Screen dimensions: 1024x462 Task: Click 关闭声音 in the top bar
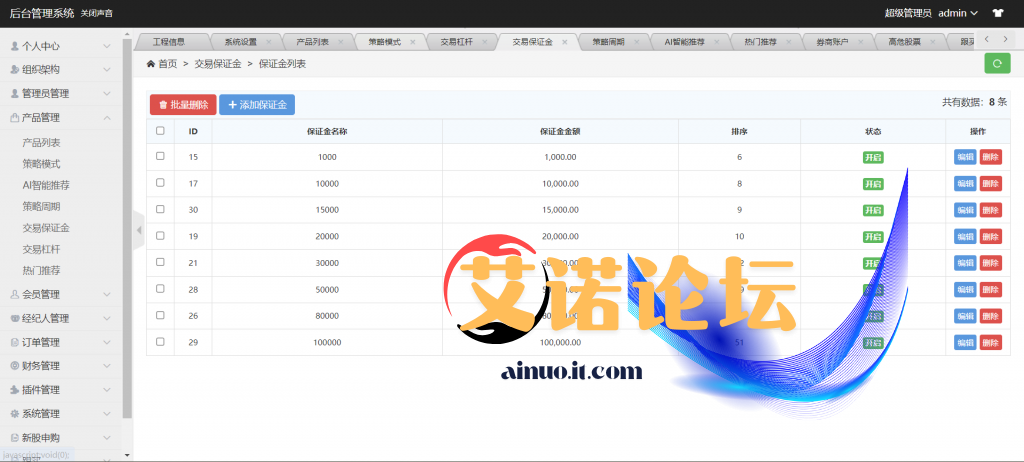click(97, 14)
